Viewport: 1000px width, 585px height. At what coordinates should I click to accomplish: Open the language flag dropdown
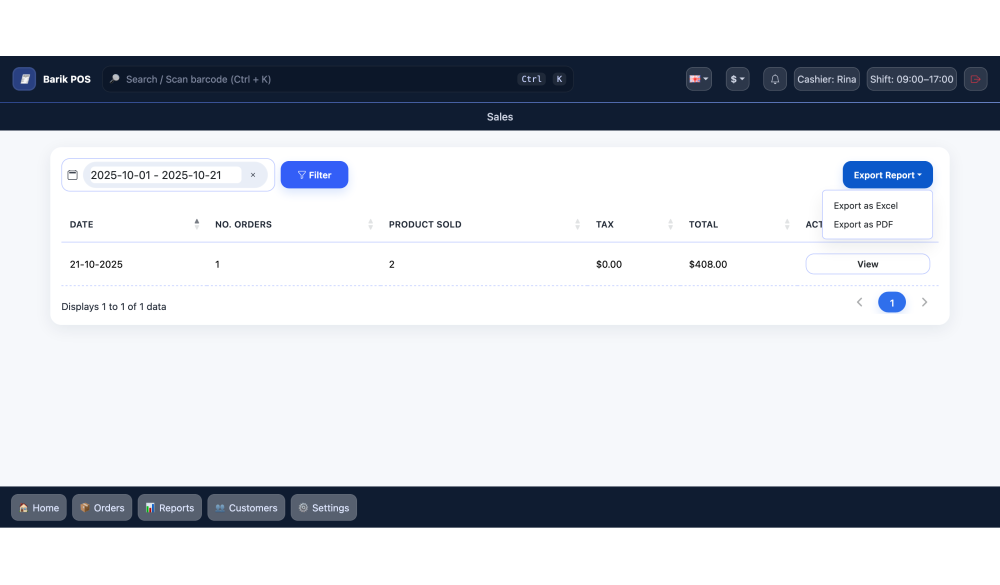698,79
